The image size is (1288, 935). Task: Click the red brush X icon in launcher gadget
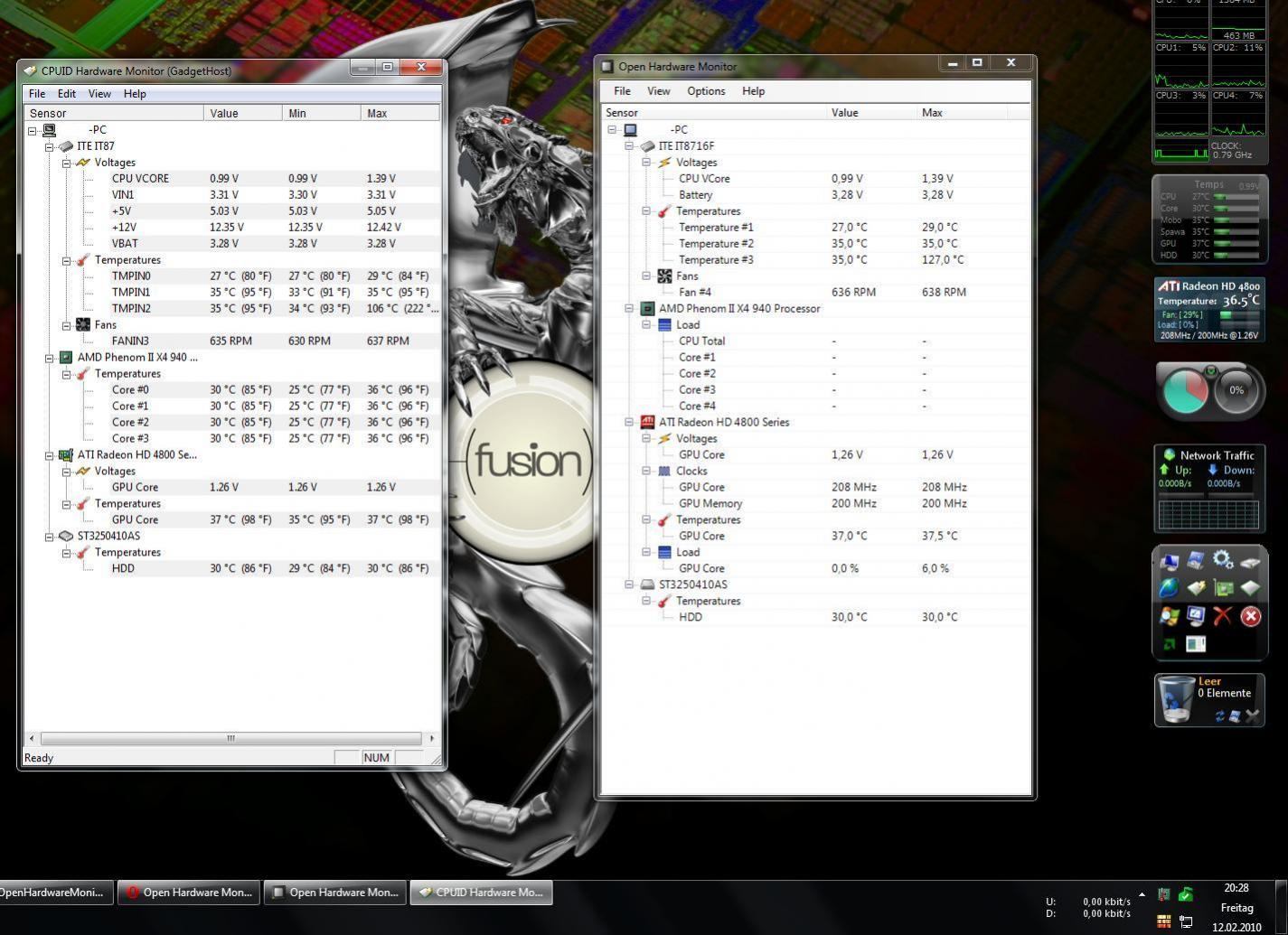coord(1223,616)
